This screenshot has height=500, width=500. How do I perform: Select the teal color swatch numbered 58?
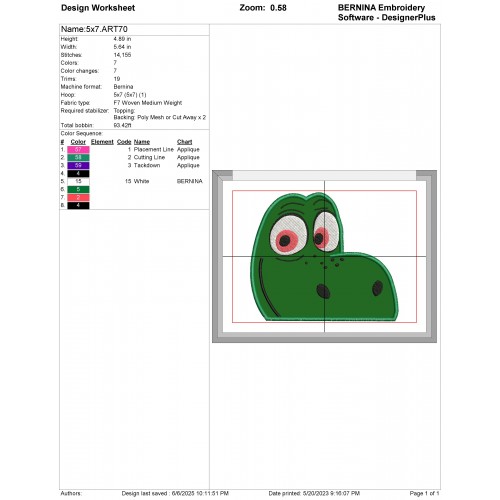[x=78, y=158]
